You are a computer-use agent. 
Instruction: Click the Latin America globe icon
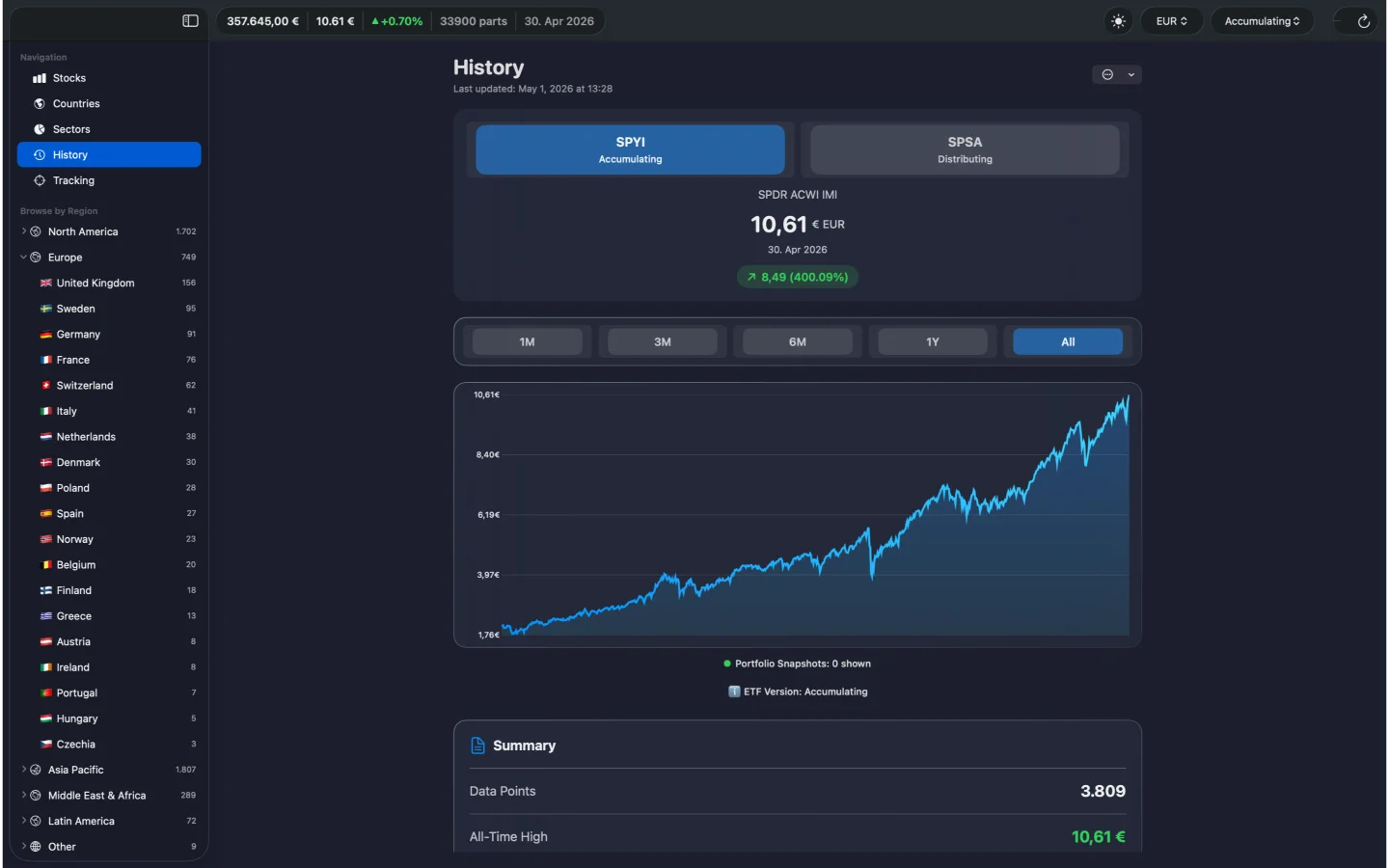click(36, 821)
